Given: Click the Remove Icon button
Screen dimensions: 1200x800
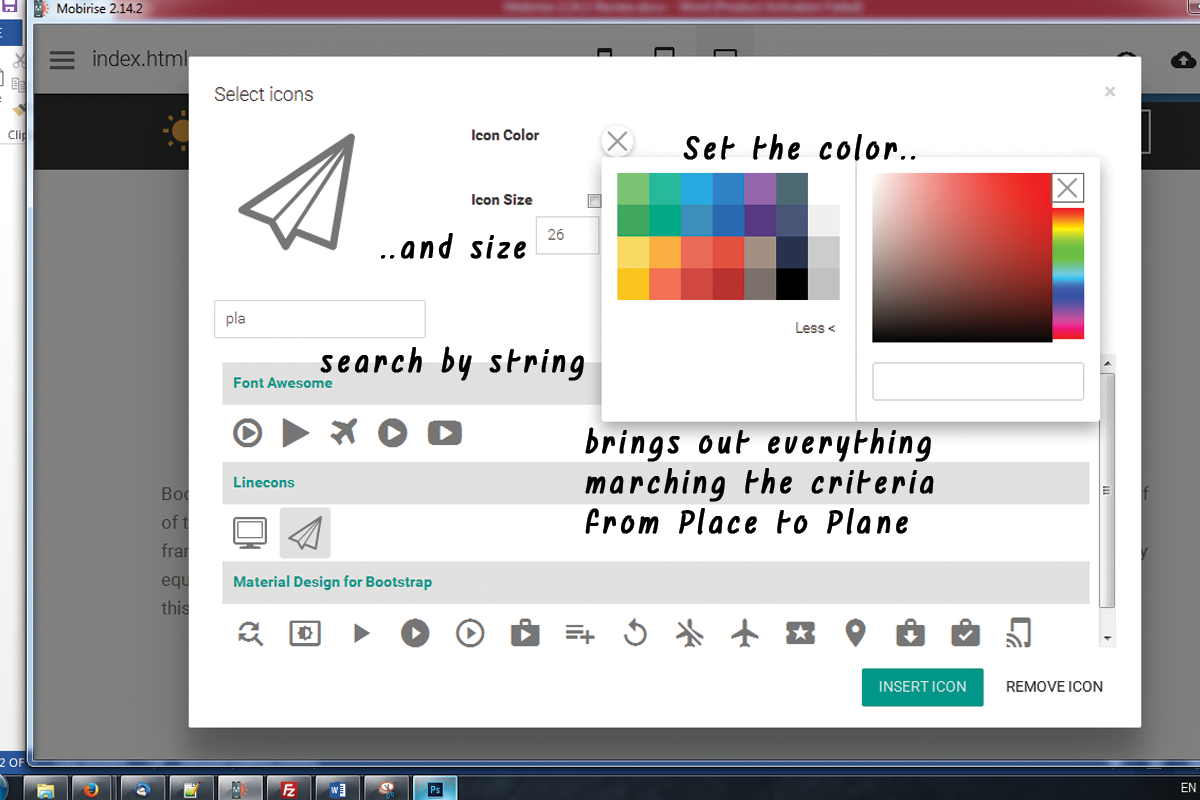Looking at the screenshot, I should click(x=1054, y=687).
